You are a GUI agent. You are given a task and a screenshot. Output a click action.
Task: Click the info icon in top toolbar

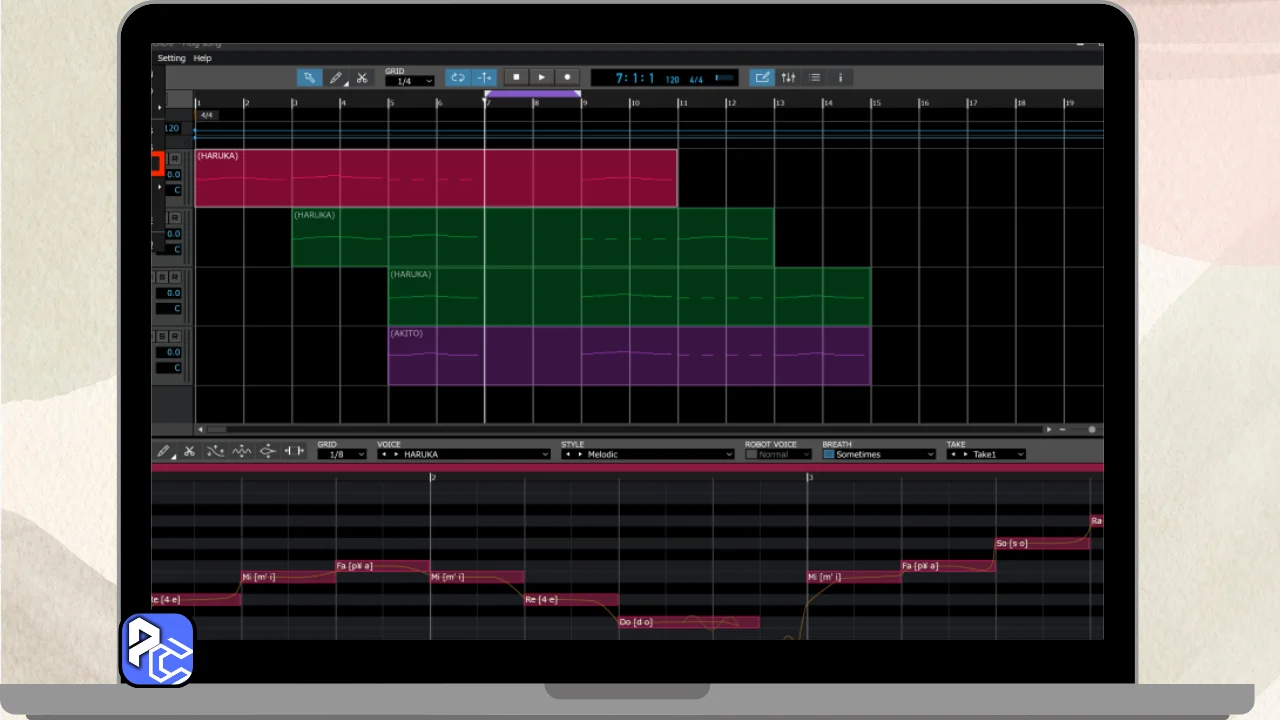840,78
